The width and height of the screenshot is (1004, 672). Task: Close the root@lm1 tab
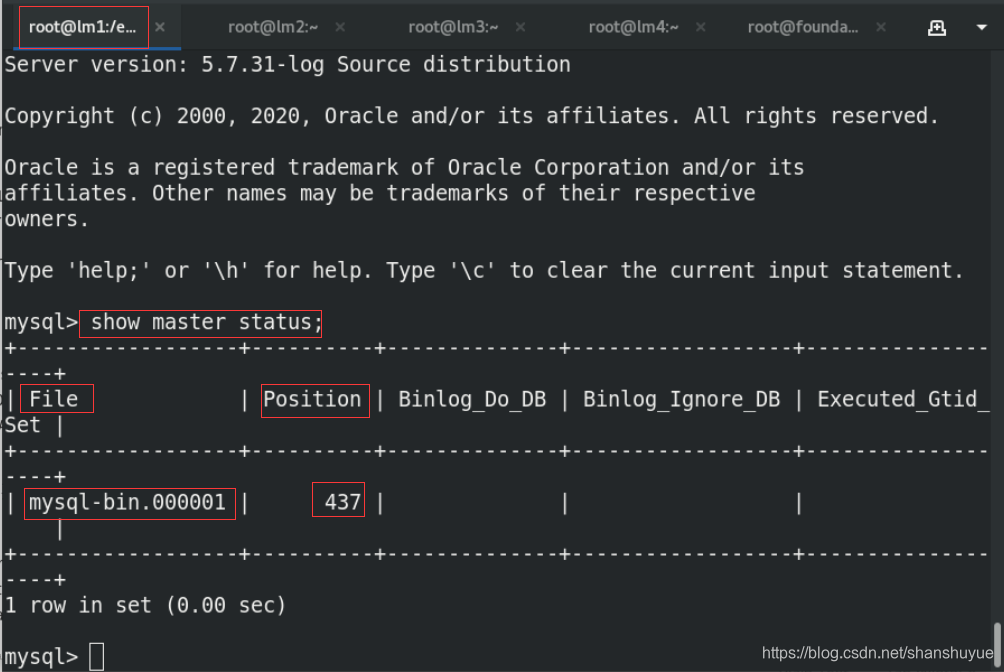tap(160, 27)
